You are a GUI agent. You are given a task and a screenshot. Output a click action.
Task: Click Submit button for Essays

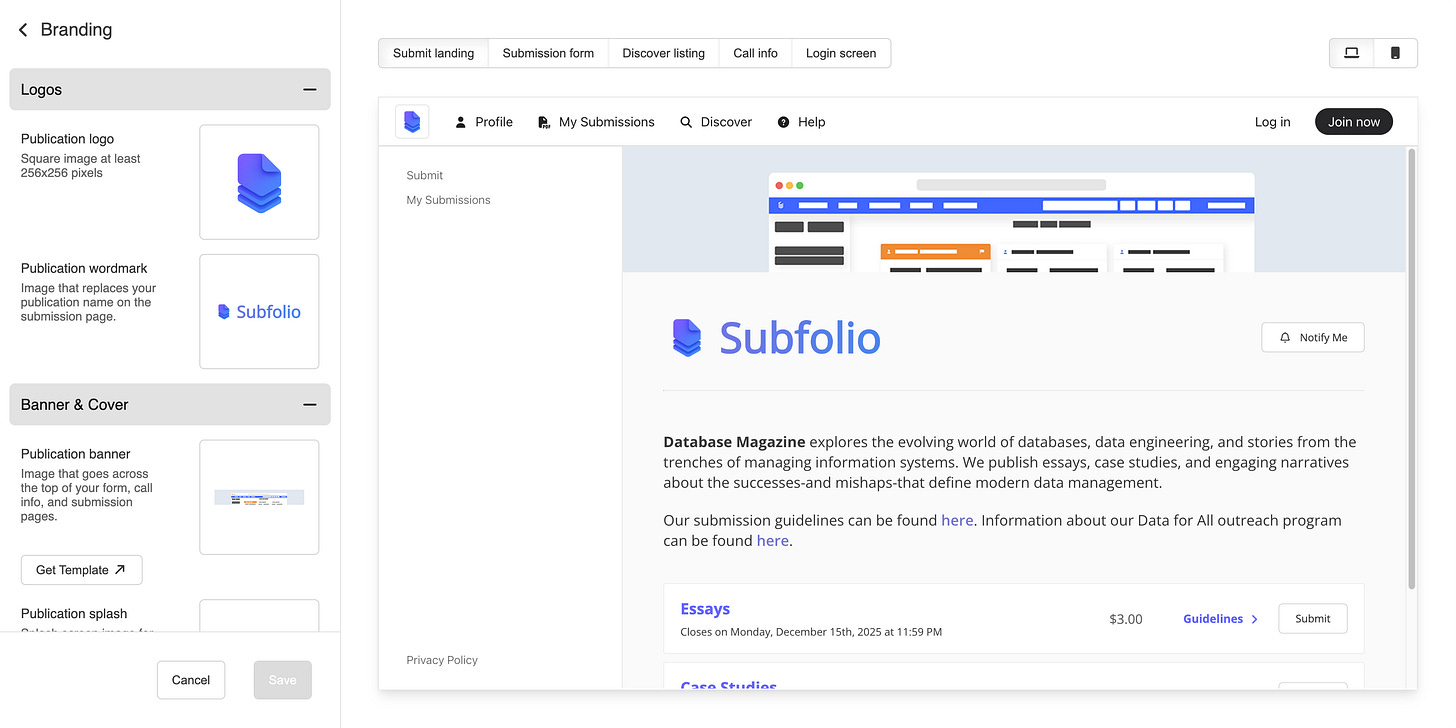(x=1313, y=619)
